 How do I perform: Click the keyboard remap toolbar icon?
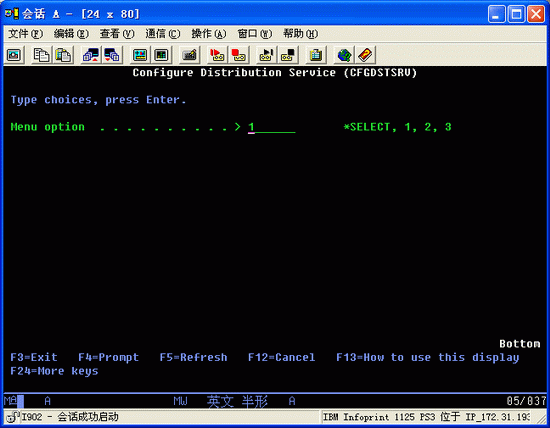[x=190, y=55]
